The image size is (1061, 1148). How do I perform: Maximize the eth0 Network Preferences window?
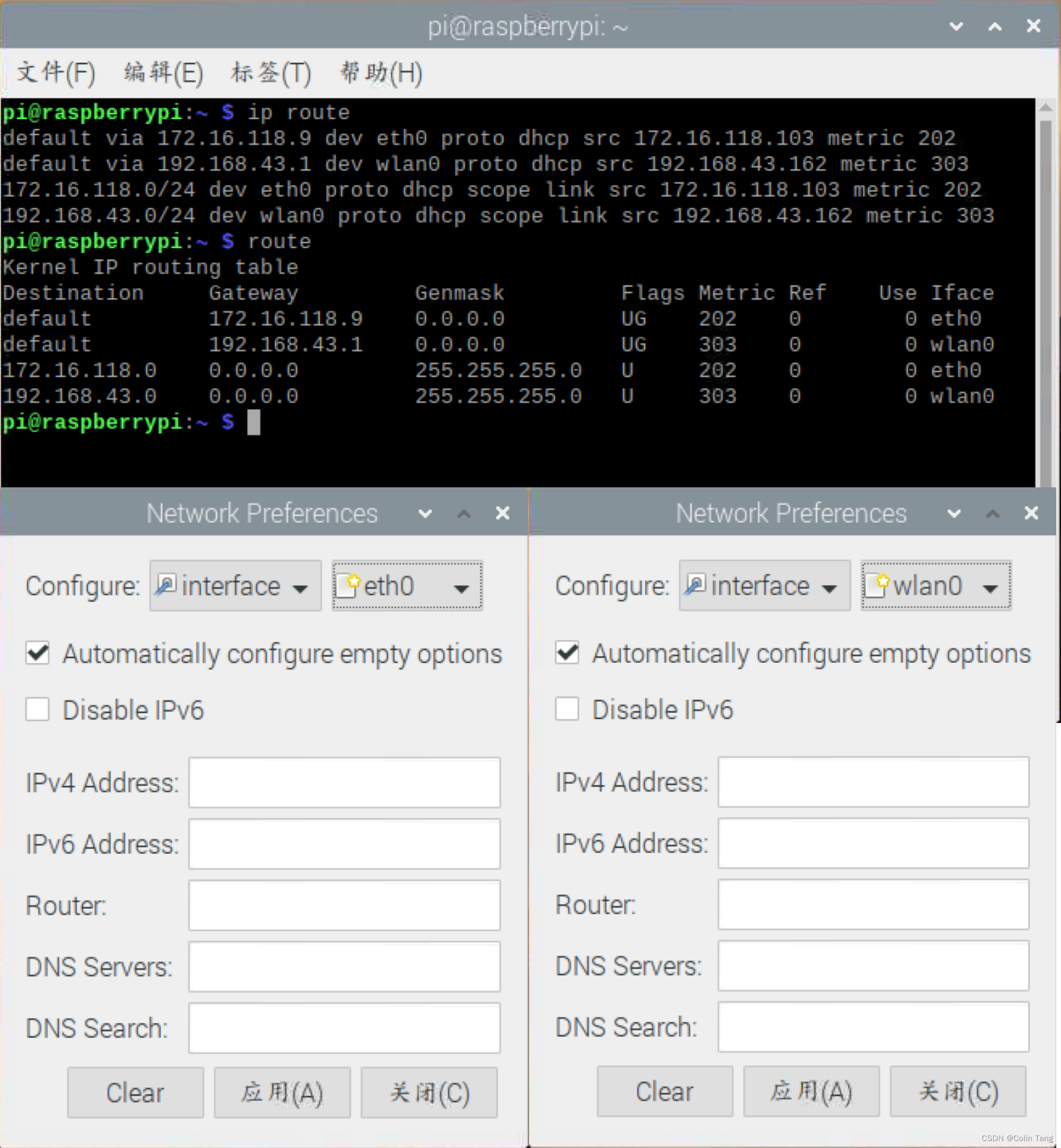[464, 513]
